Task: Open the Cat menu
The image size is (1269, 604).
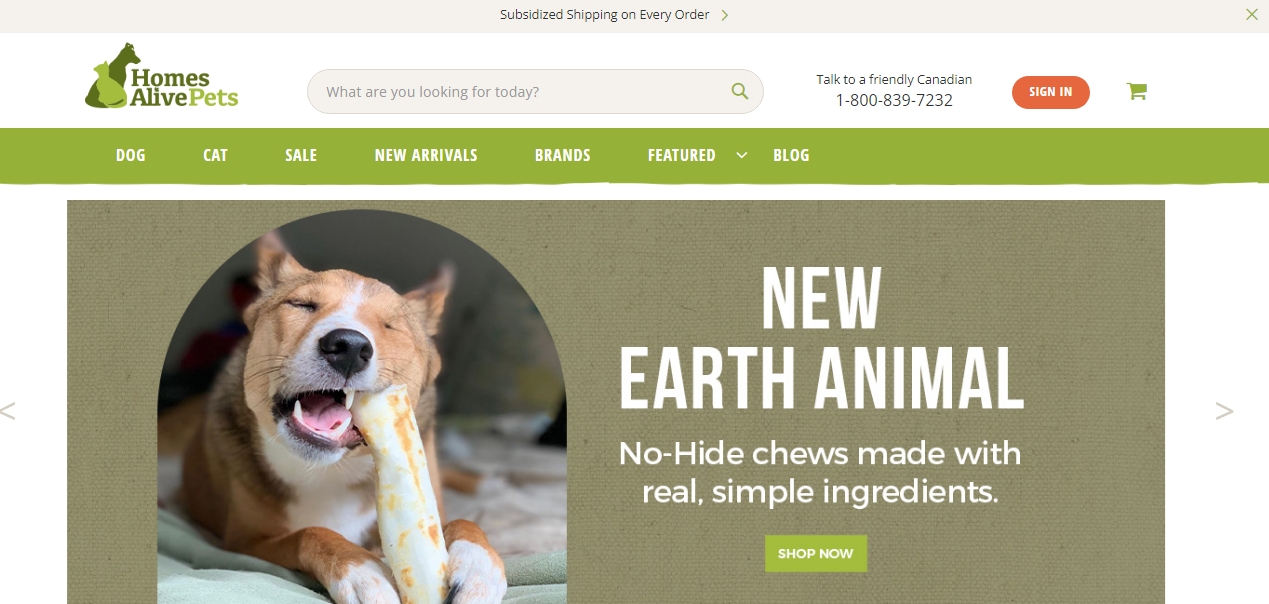Action: [x=215, y=155]
